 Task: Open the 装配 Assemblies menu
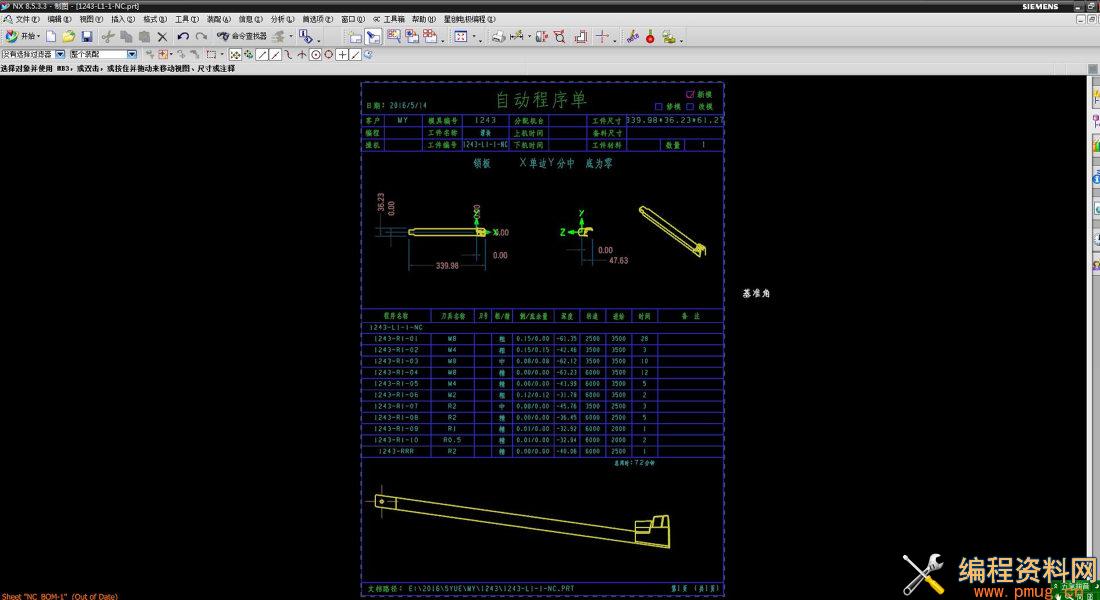pyautogui.click(x=218, y=19)
